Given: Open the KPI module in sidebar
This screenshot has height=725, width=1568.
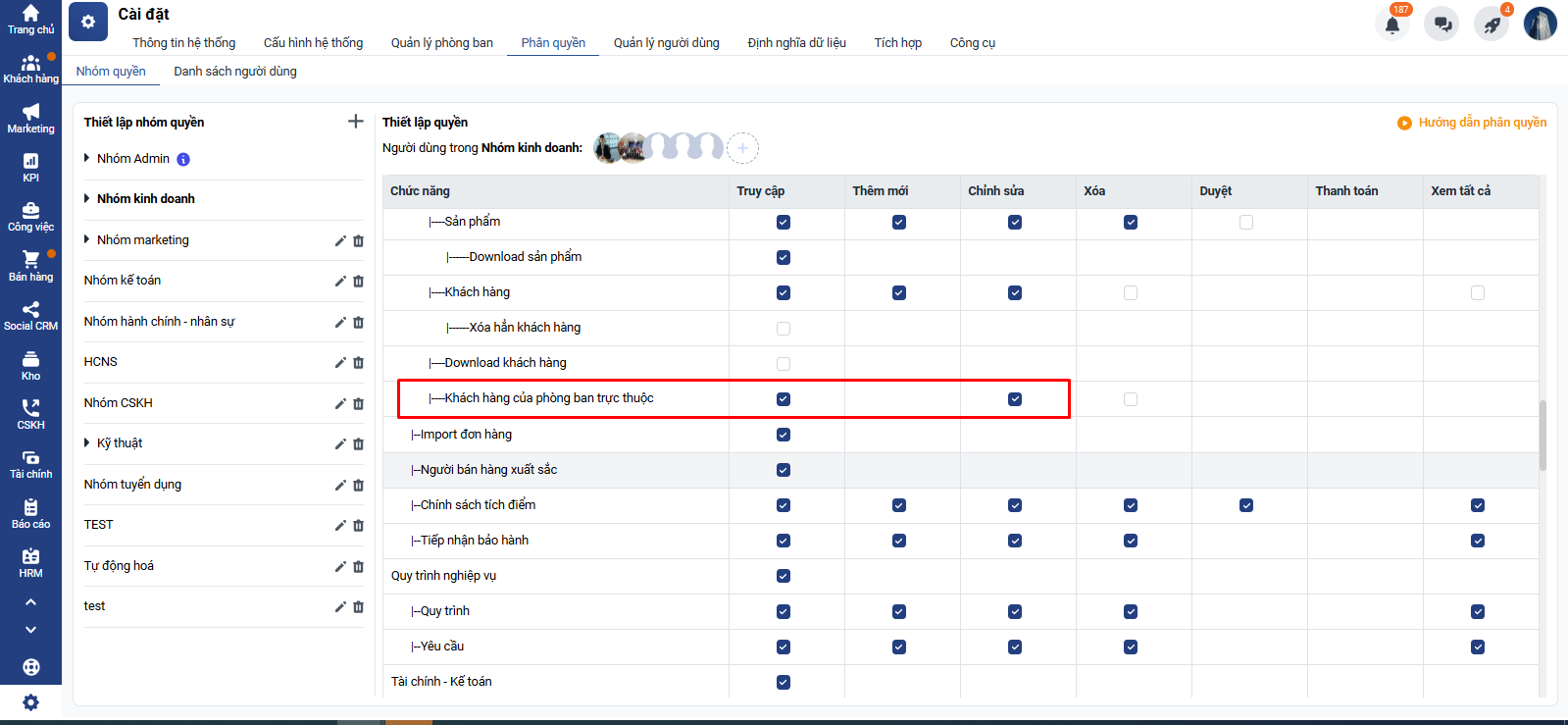Looking at the screenshot, I should [30, 167].
